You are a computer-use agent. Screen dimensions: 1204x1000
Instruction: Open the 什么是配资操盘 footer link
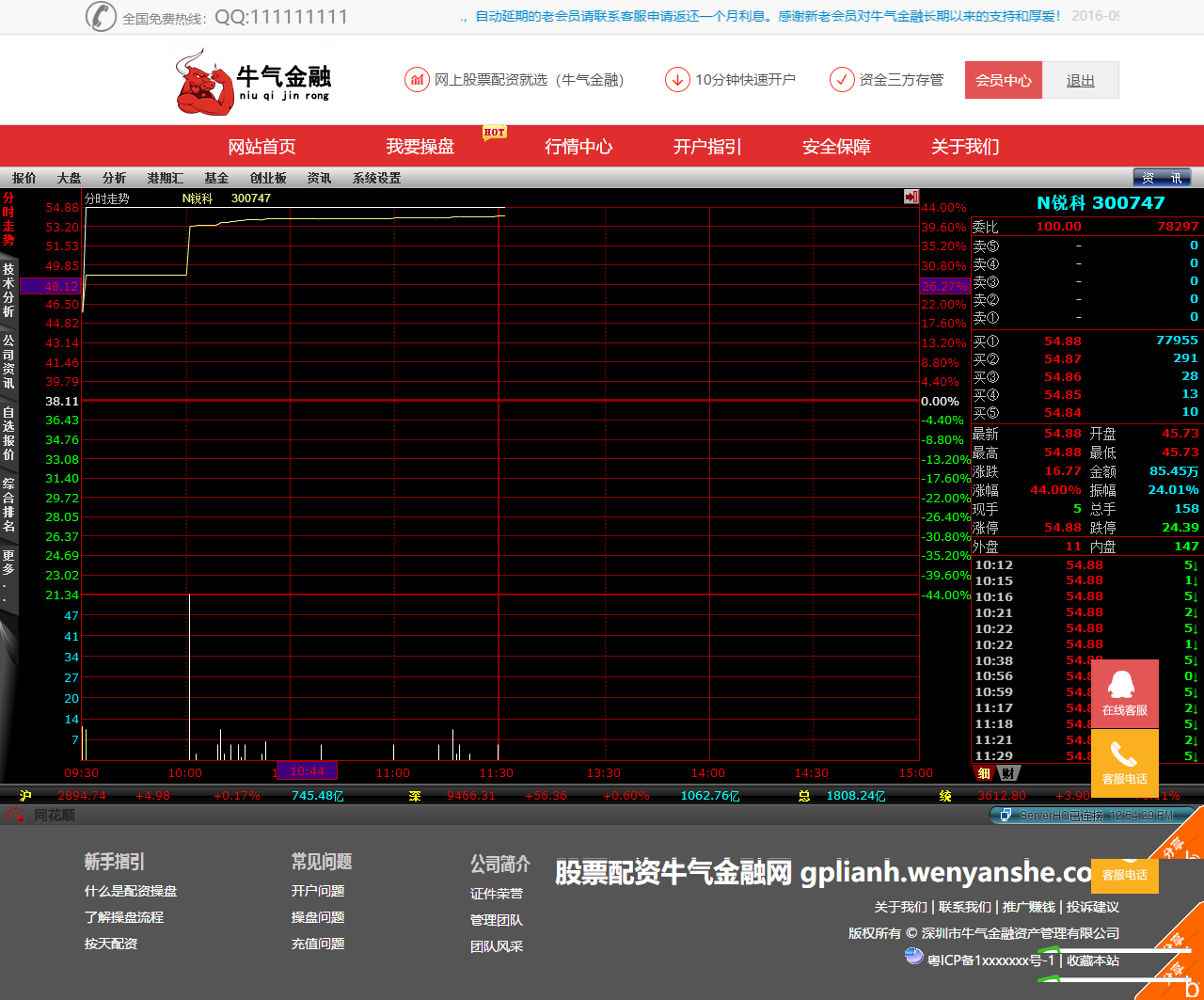pyautogui.click(x=131, y=891)
